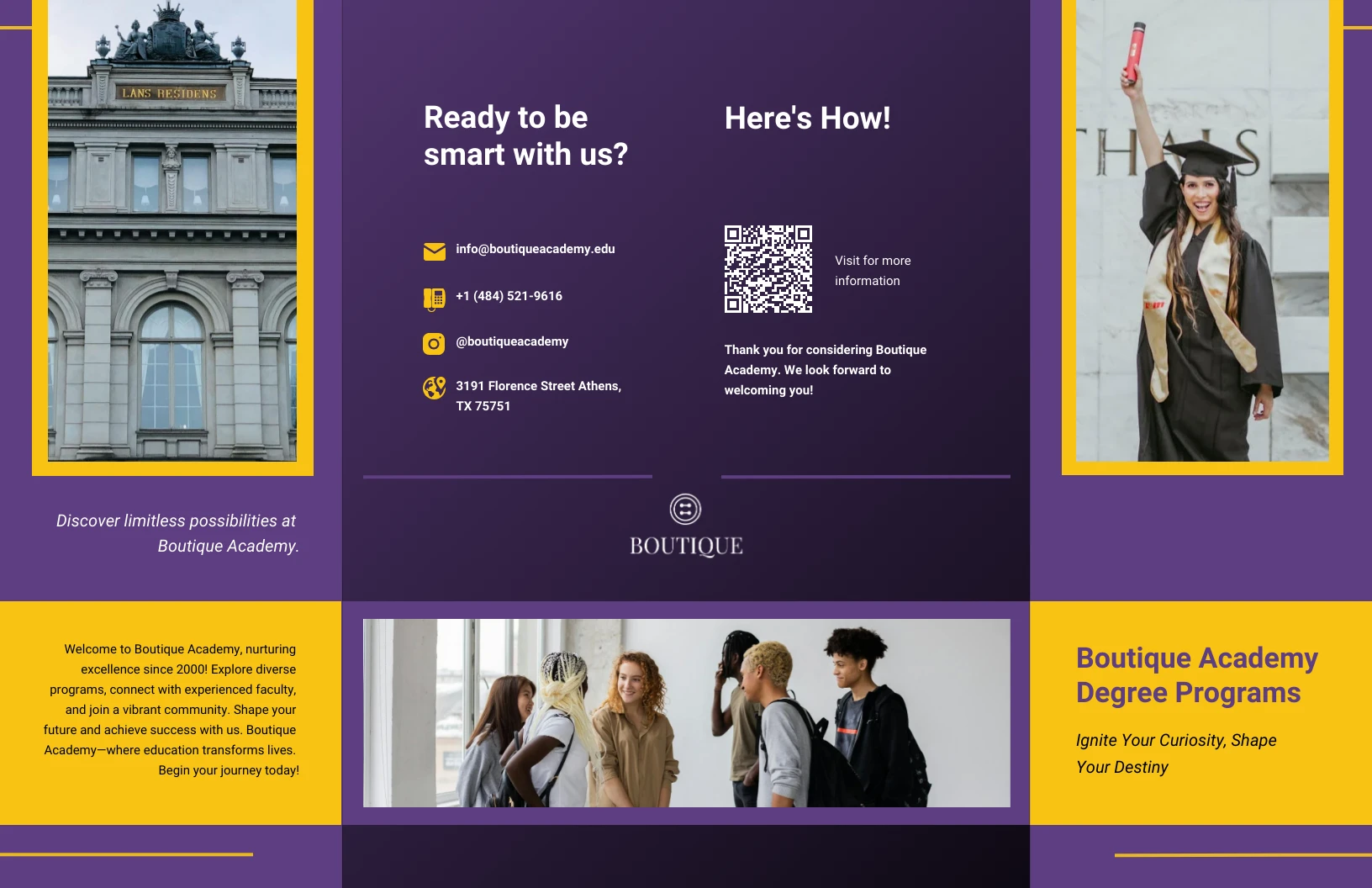Click the Boutique button logo emblem
The image size is (1372, 888).
pos(684,508)
